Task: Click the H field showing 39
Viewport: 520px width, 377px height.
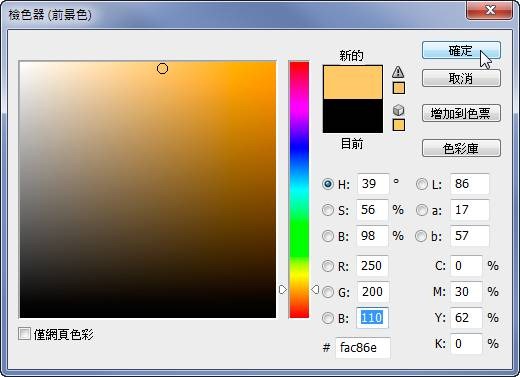Action: click(x=373, y=184)
